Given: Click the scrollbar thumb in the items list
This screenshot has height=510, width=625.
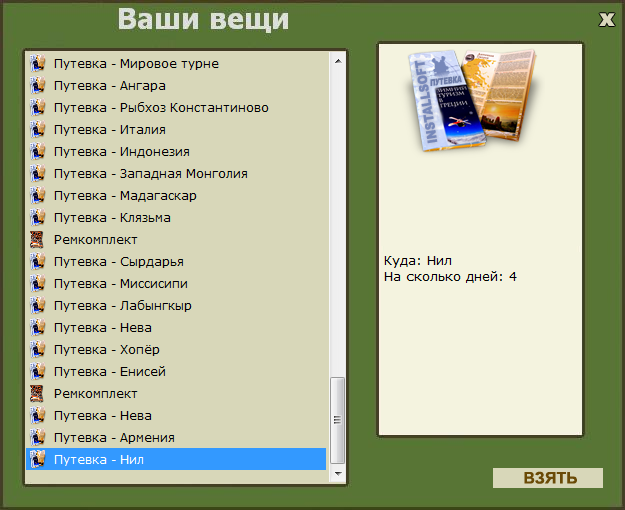Looking at the screenshot, I should click(338, 421).
